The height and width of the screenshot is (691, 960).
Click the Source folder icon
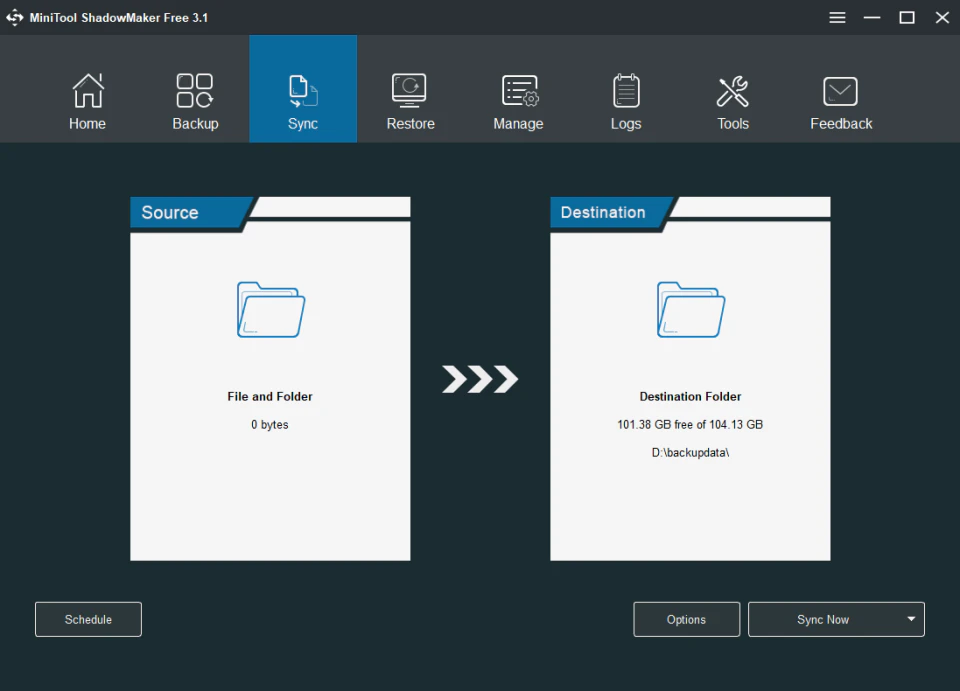(x=269, y=310)
